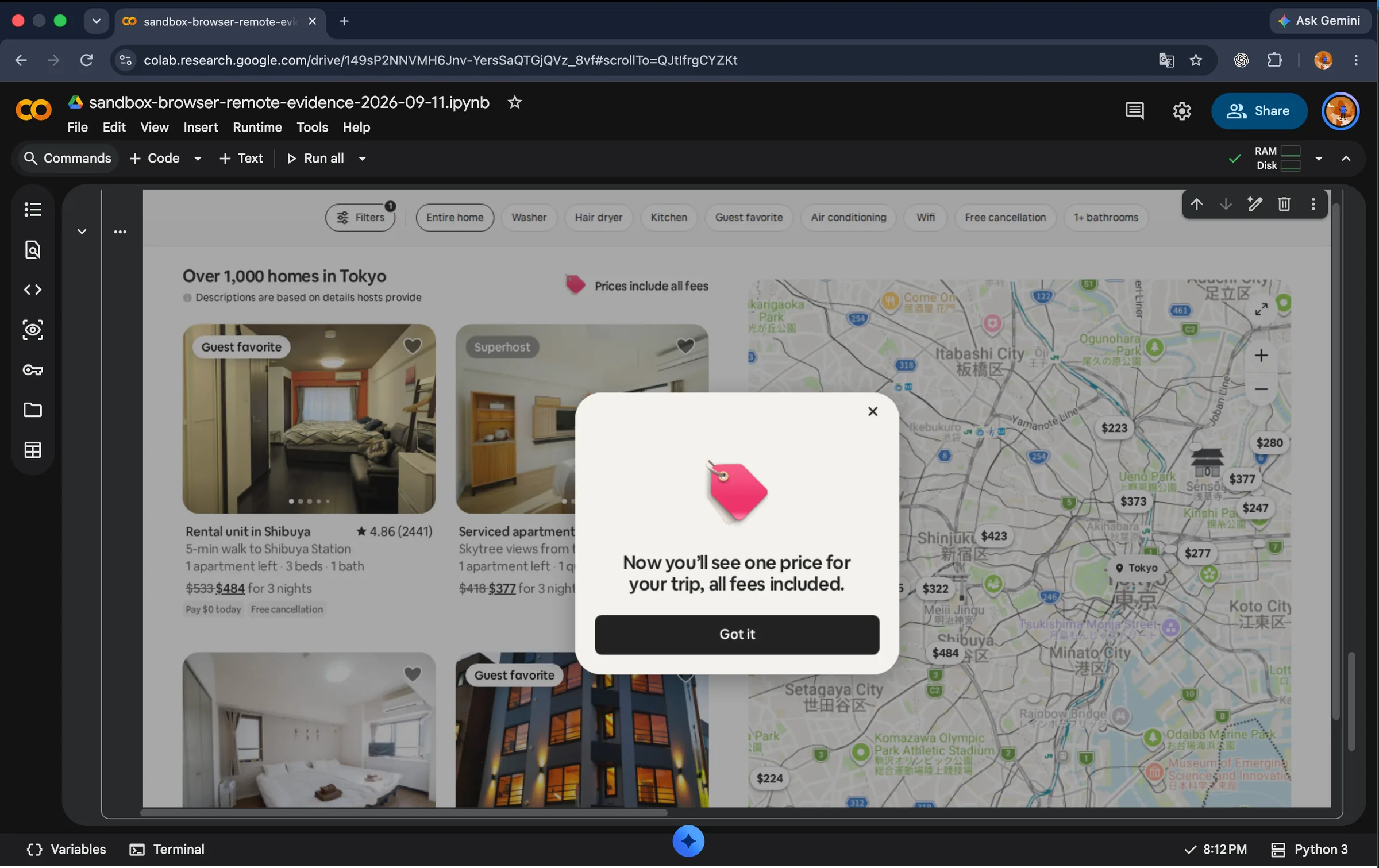
Task: Open more cell actions three-dot menu
Action: point(1313,205)
